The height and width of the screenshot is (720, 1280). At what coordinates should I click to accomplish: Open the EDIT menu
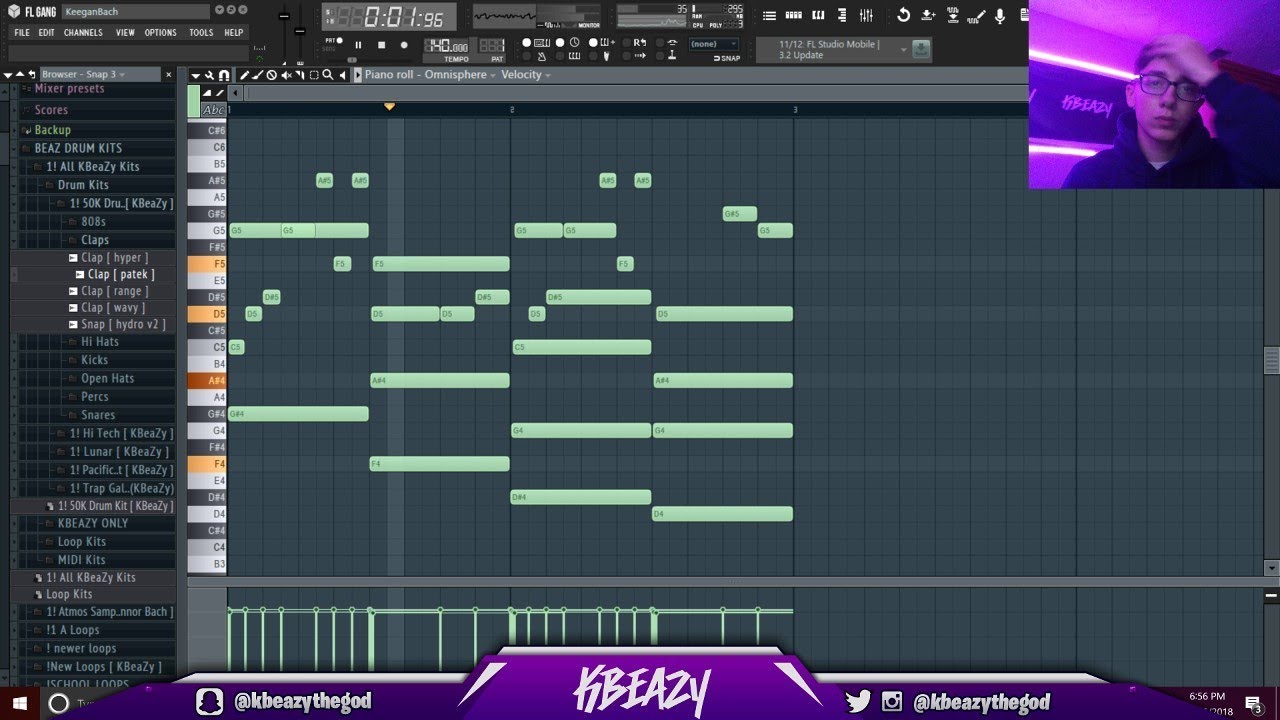tap(47, 32)
